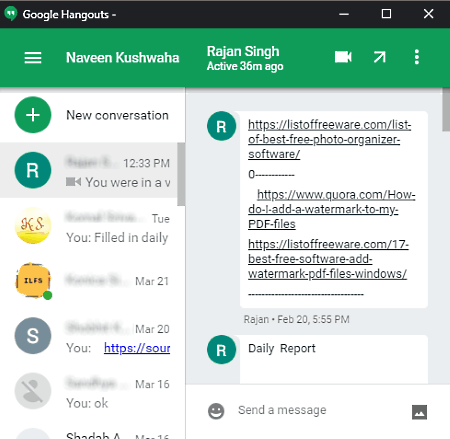Click the Rajan Singh contact name header
Image resolution: width=450 pixels, height=439 pixels.
coord(243,51)
